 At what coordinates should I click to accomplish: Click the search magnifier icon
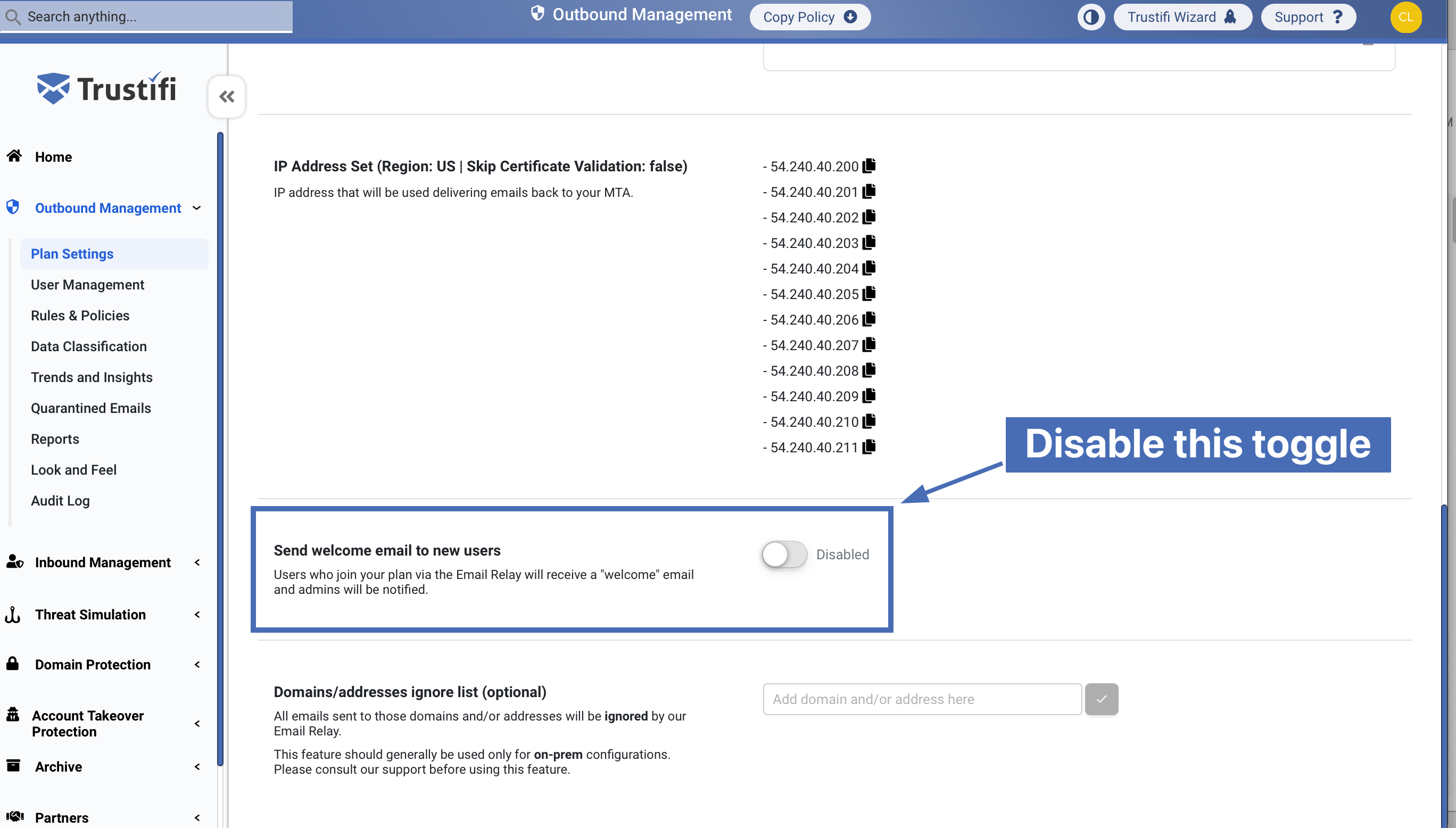pos(13,16)
